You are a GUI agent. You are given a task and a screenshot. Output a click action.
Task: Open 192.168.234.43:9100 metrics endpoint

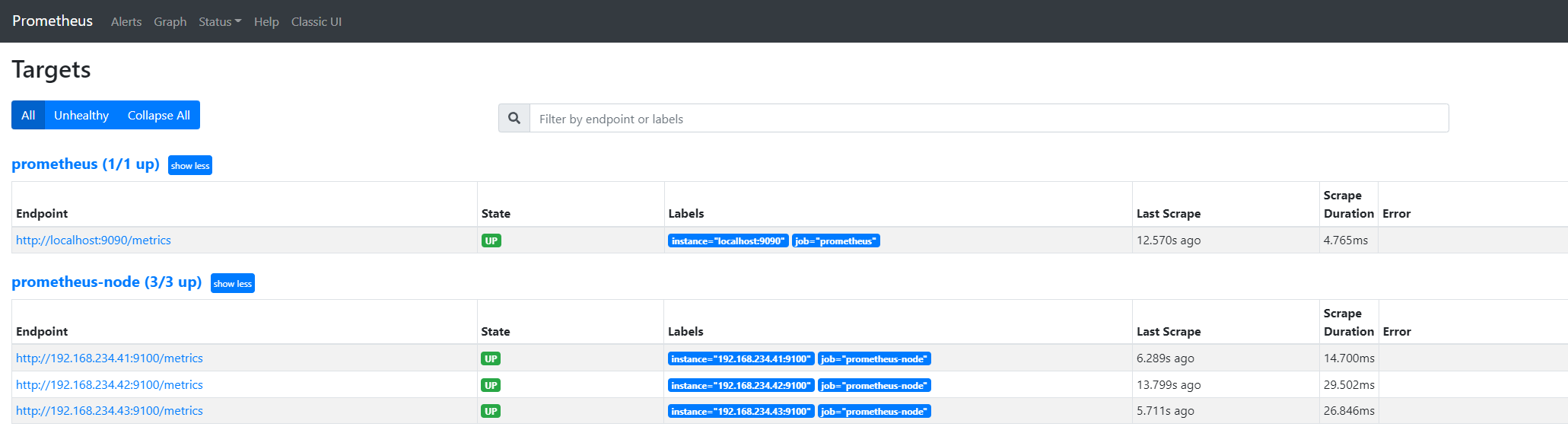click(x=110, y=410)
